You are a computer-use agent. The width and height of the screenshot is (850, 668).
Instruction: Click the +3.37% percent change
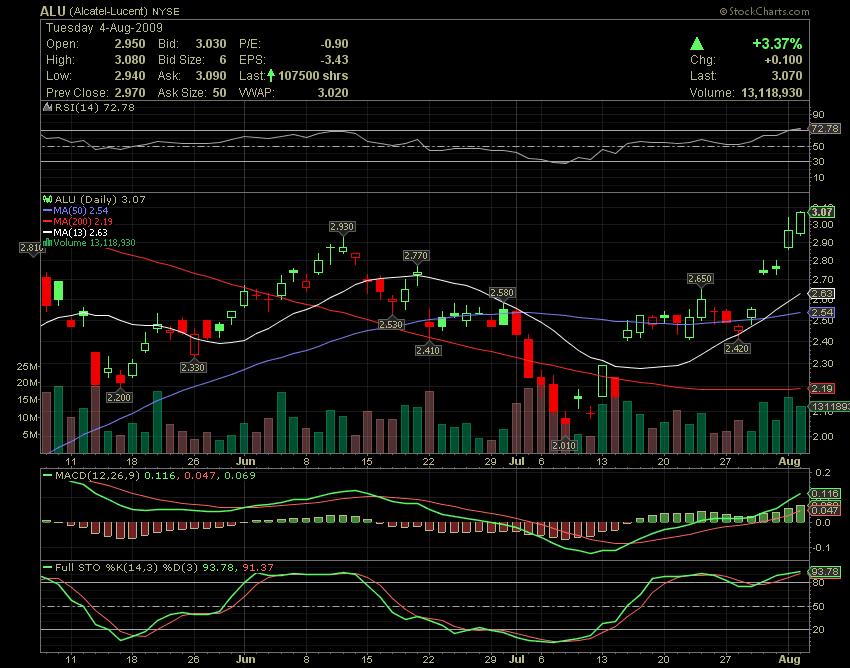777,43
